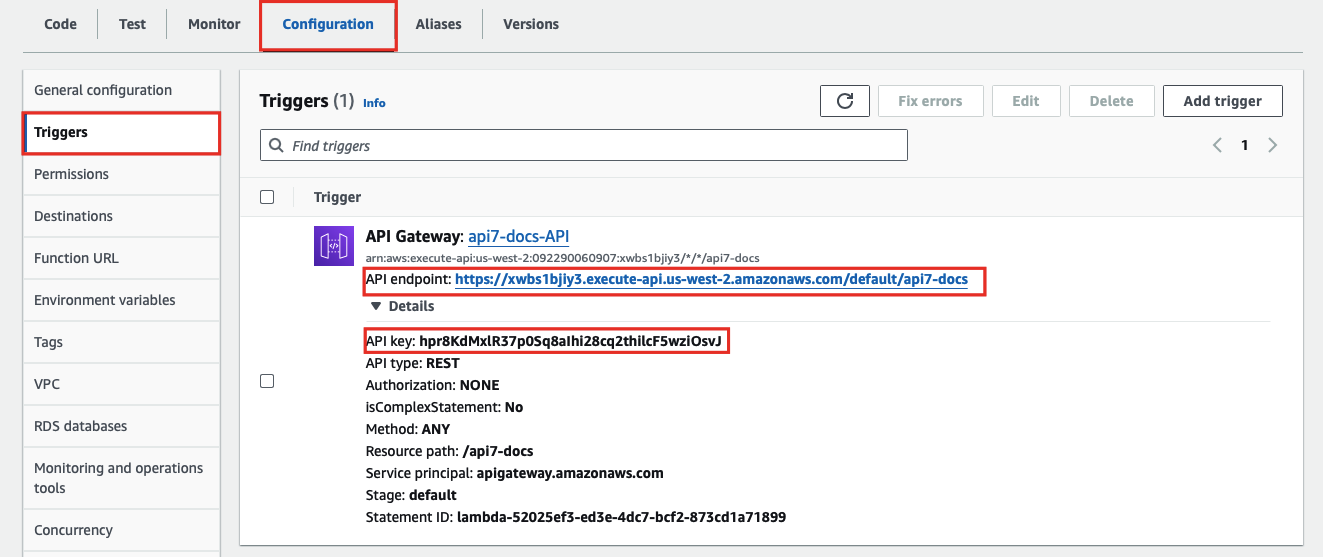Open the api7-docs-API gateway link
Screen dimensions: 1323x557
coord(518,237)
